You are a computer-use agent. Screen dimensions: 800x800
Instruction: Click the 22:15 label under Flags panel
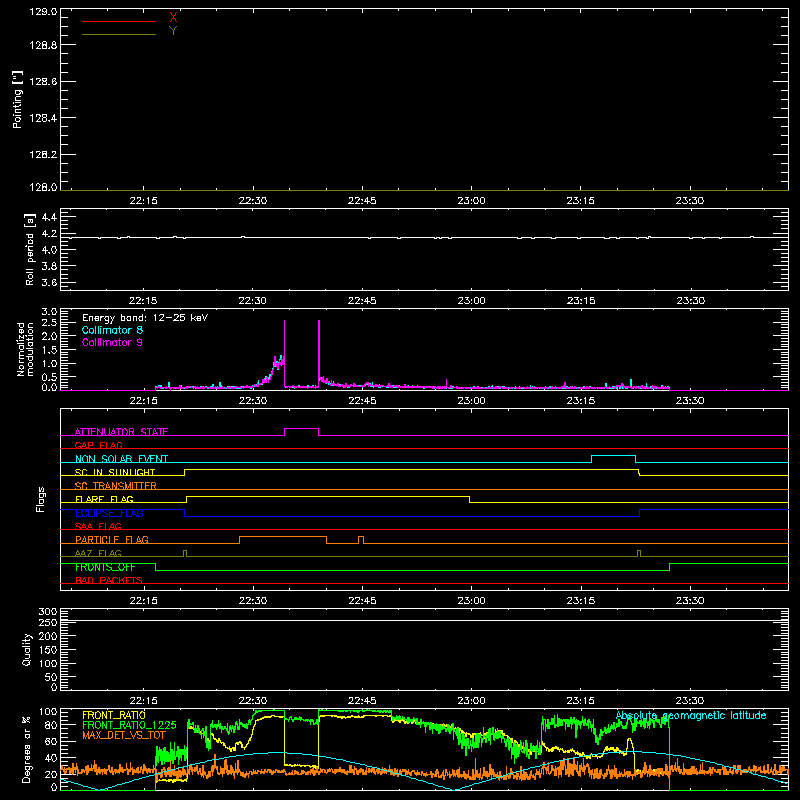(x=143, y=601)
